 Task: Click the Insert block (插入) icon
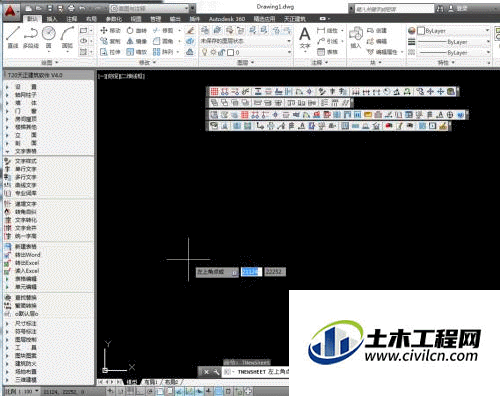(356, 37)
